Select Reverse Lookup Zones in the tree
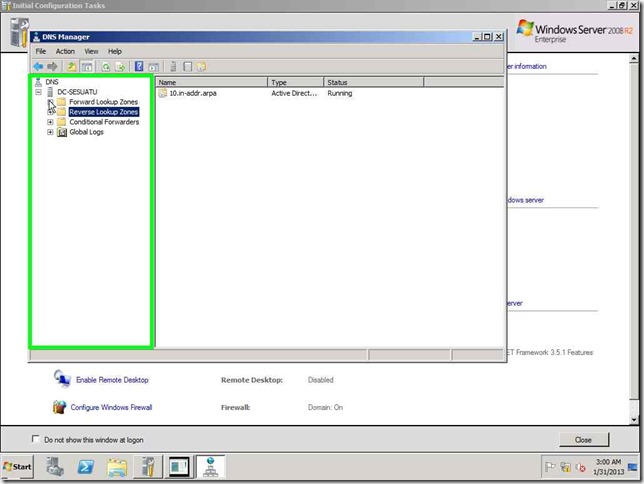The image size is (644, 484). (104, 112)
